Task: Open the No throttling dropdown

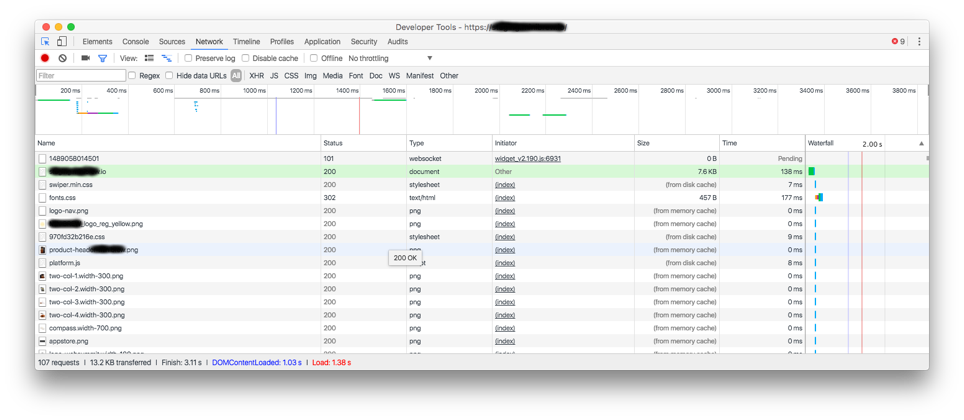Action: point(390,58)
